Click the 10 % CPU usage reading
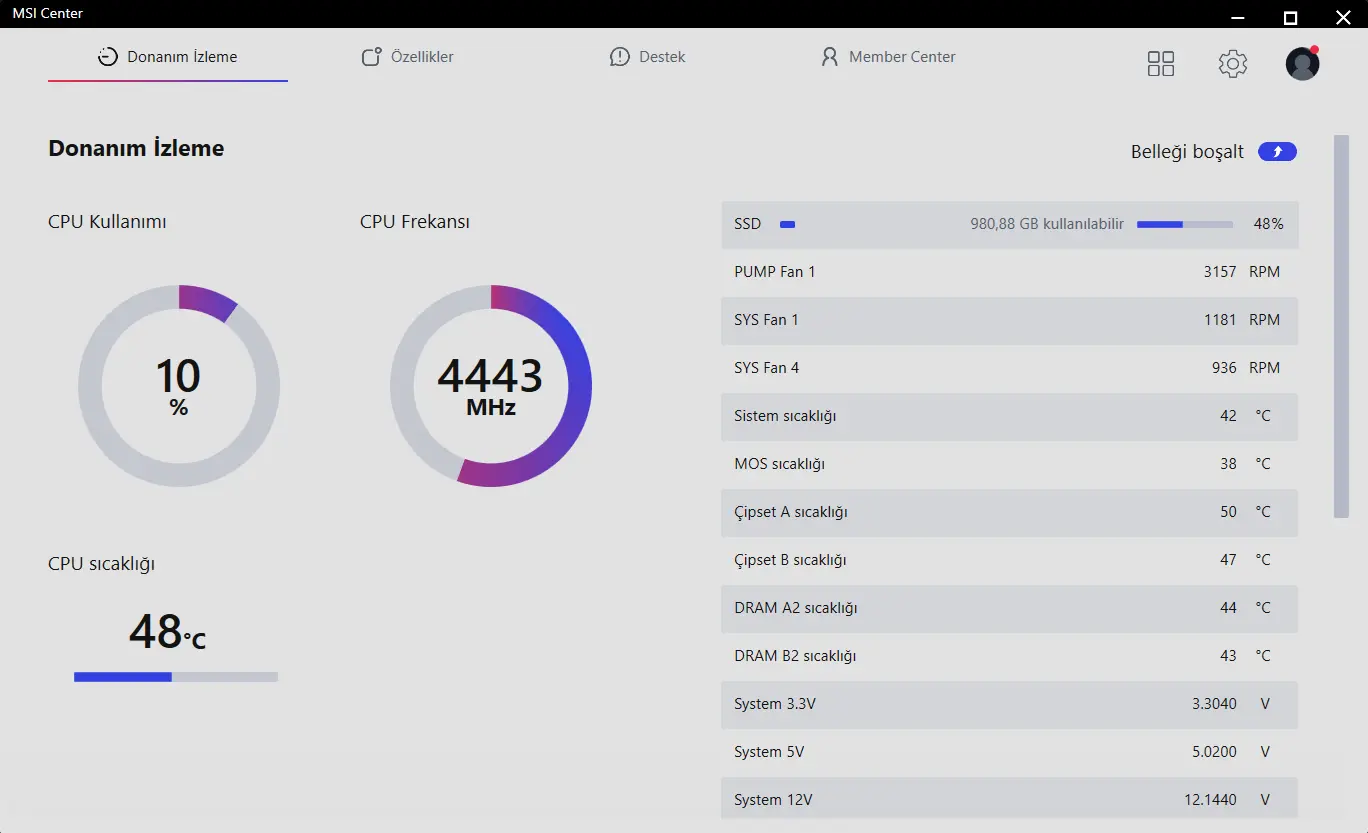 coord(179,387)
